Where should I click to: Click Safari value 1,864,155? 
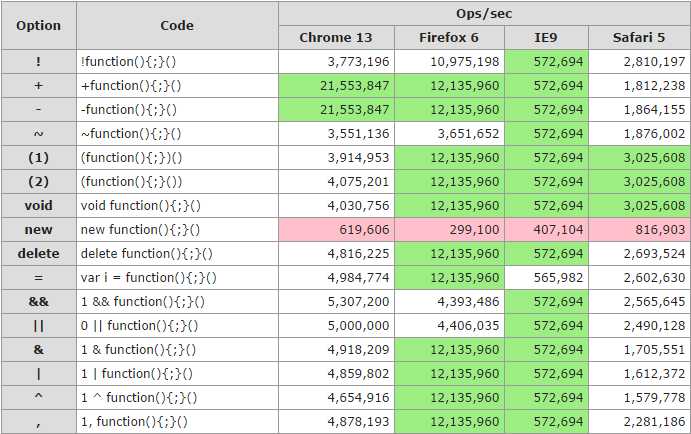coord(639,110)
